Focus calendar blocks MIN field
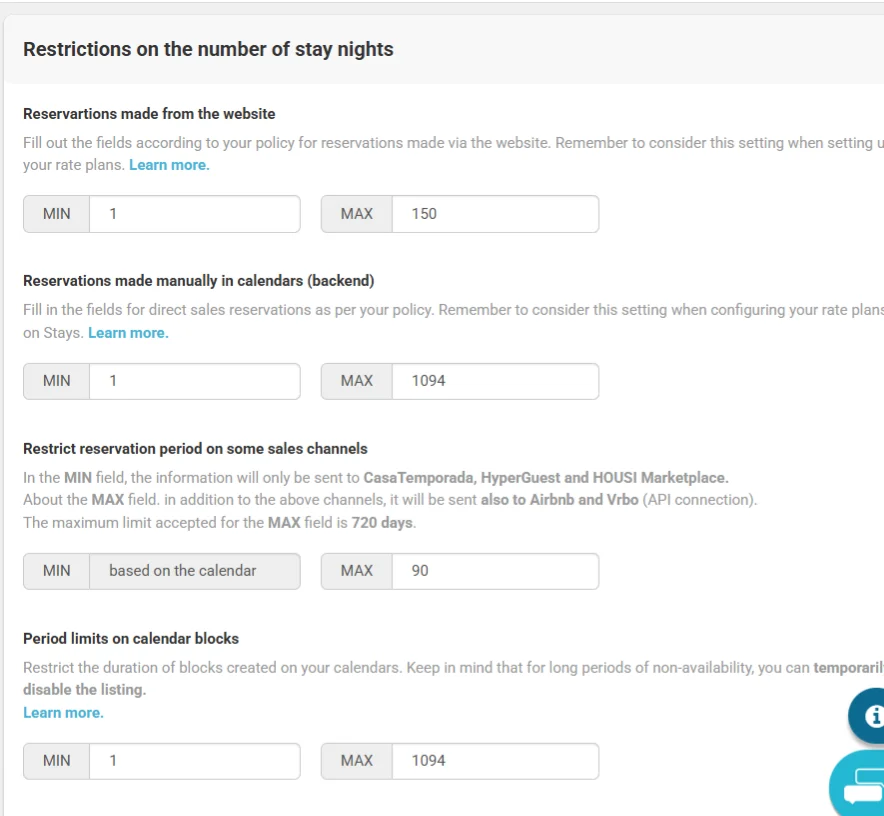 pos(195,761)
